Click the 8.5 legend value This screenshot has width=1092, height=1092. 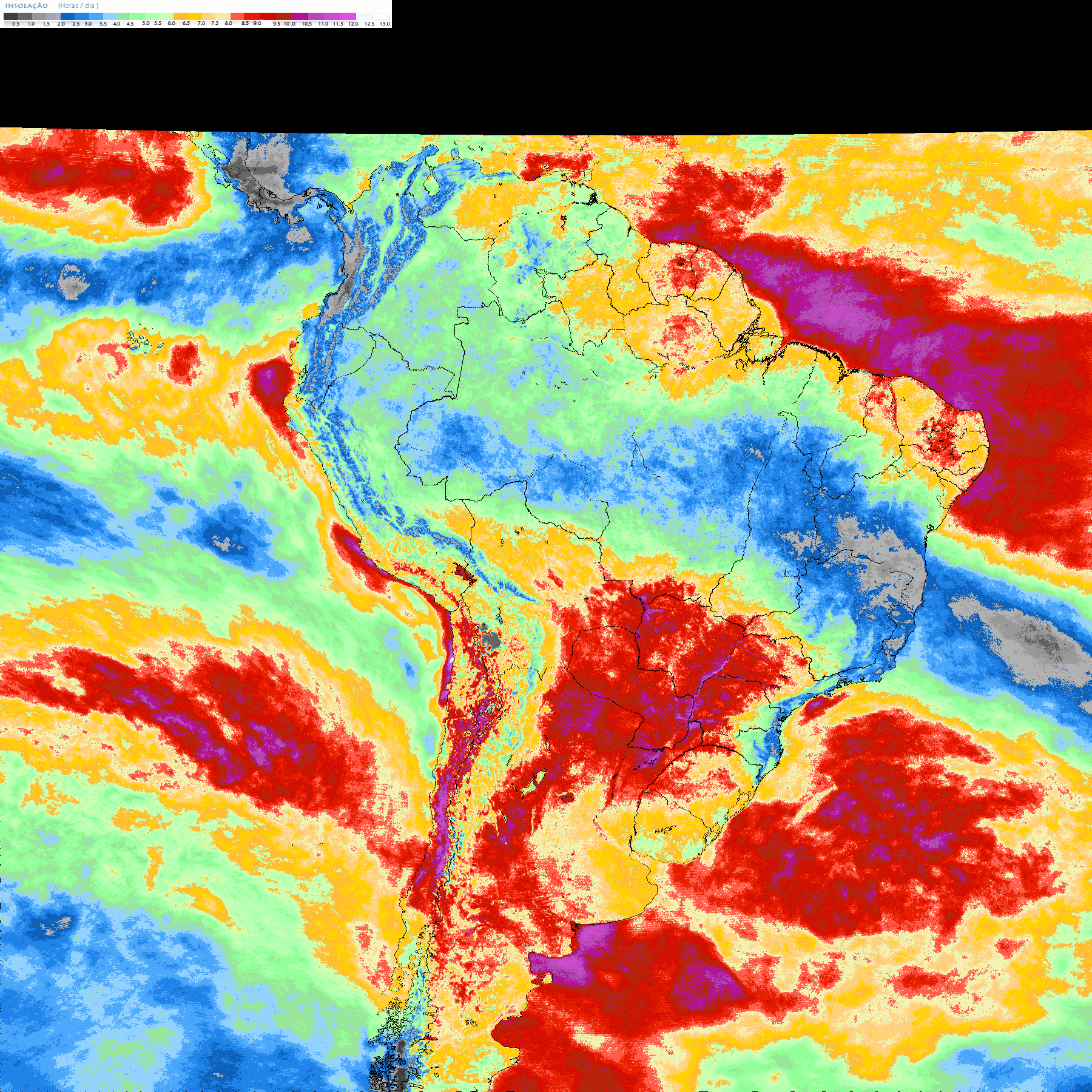(x=245, y=23)
